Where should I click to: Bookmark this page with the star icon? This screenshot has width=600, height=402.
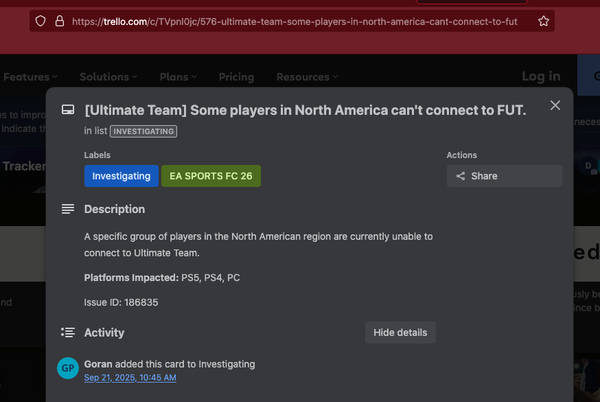543,20
